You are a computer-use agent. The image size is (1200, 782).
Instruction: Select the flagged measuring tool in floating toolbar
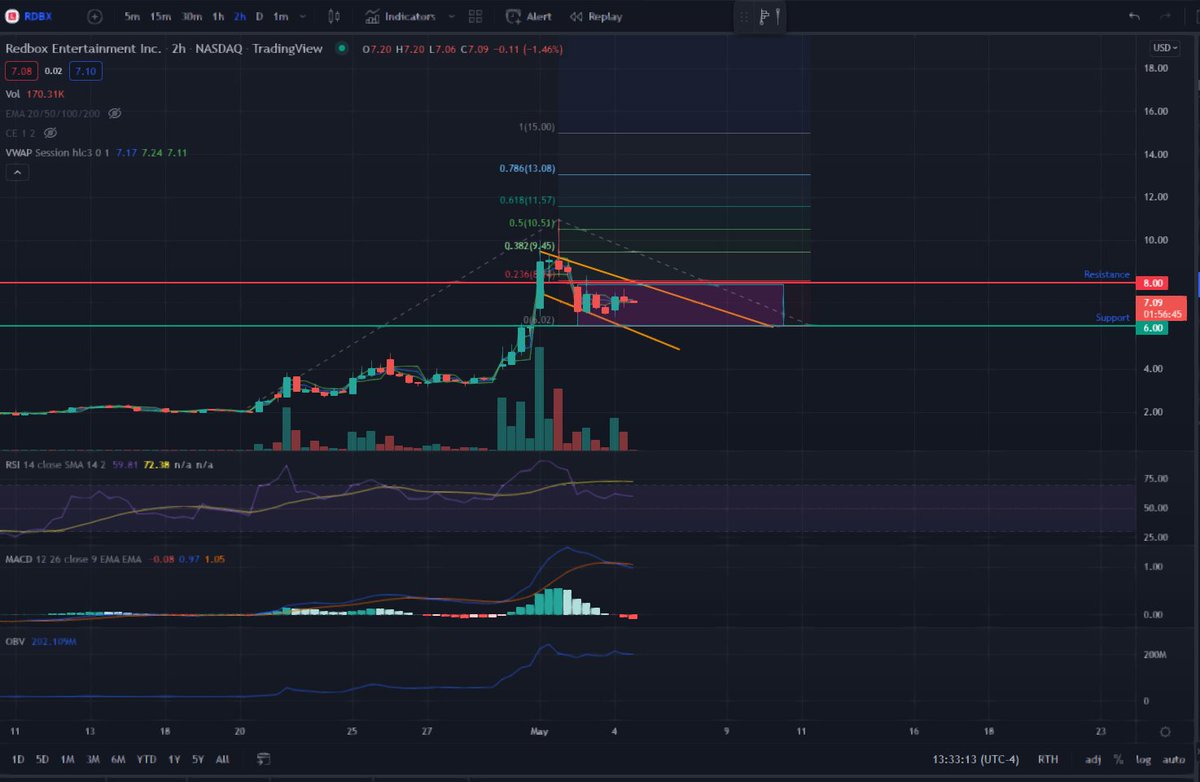click(765, 17)
